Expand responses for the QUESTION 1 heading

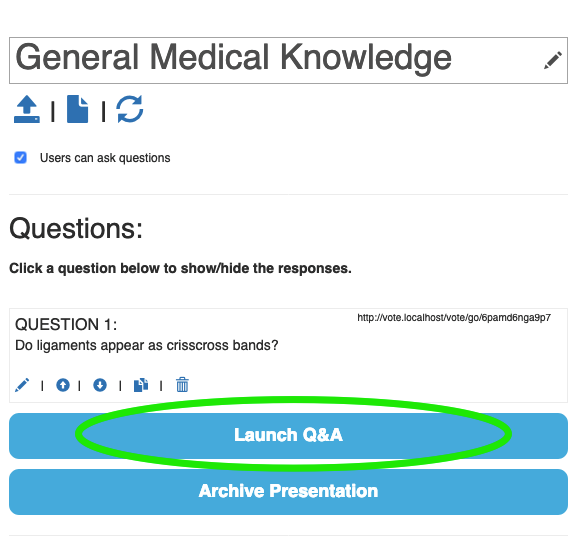pyautogui.click(x=66, y=324)
